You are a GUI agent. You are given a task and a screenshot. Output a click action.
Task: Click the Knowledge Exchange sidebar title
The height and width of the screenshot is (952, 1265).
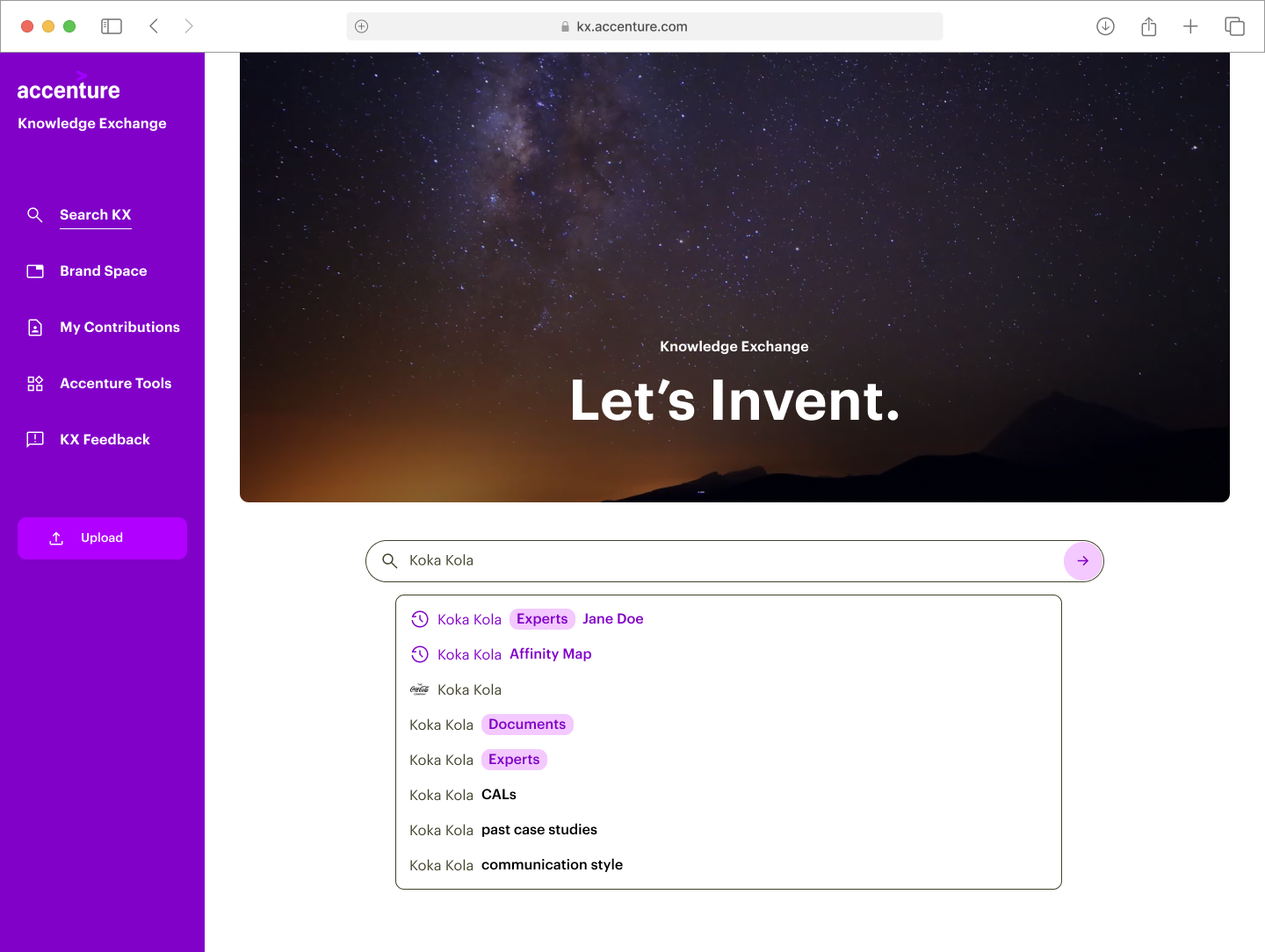[92, 124]
